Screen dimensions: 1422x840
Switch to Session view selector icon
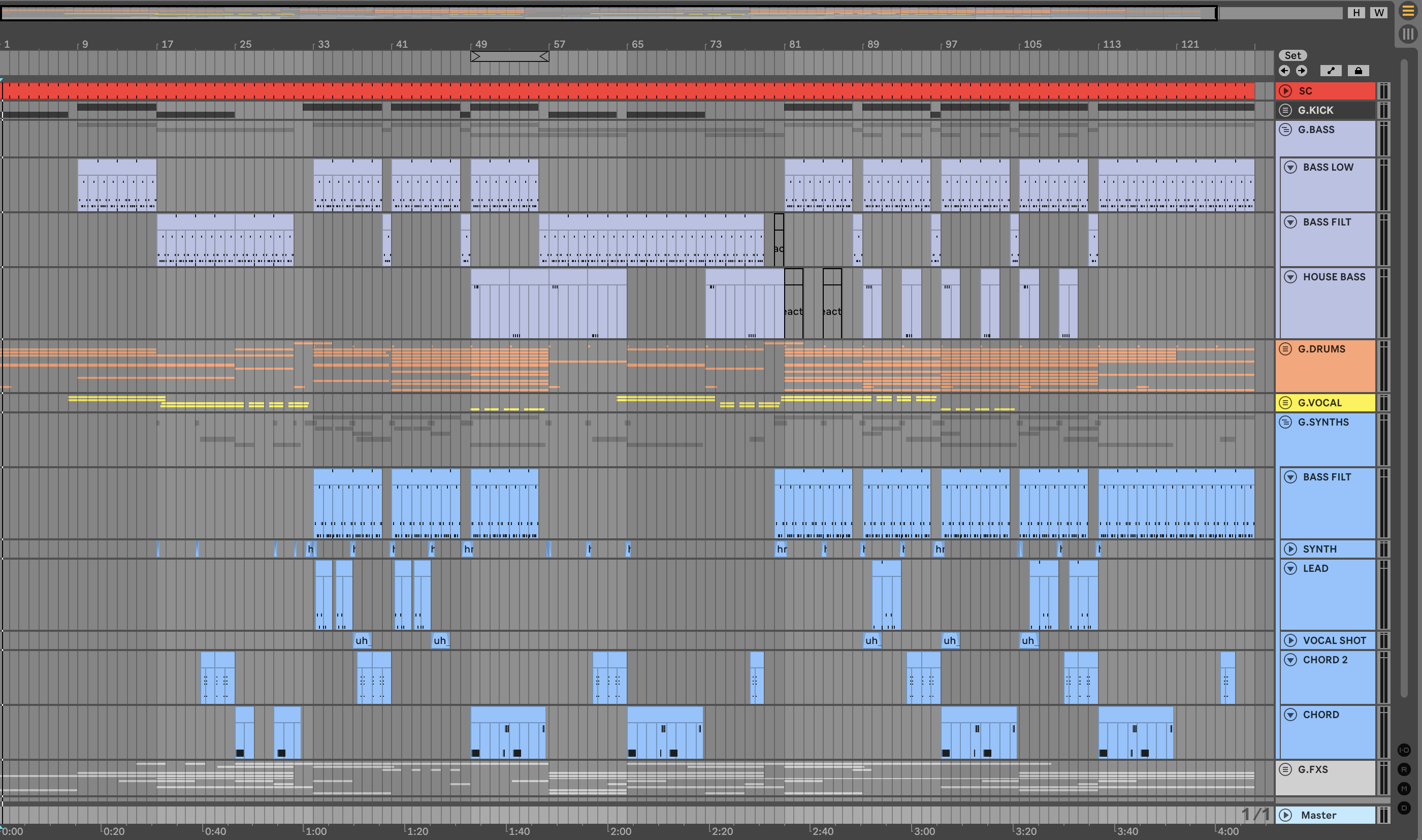pos(1408,34)
